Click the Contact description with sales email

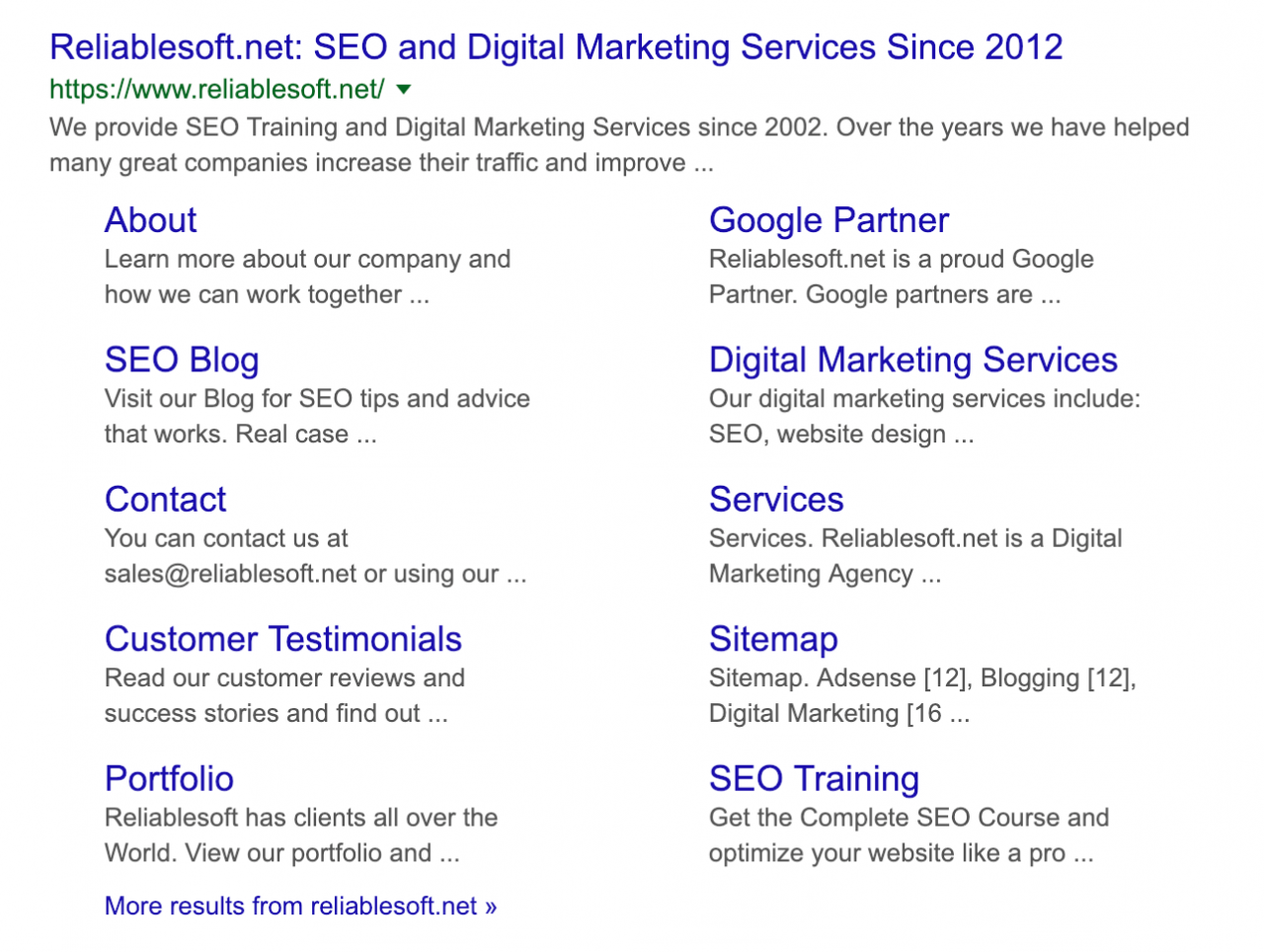[314, 557]
